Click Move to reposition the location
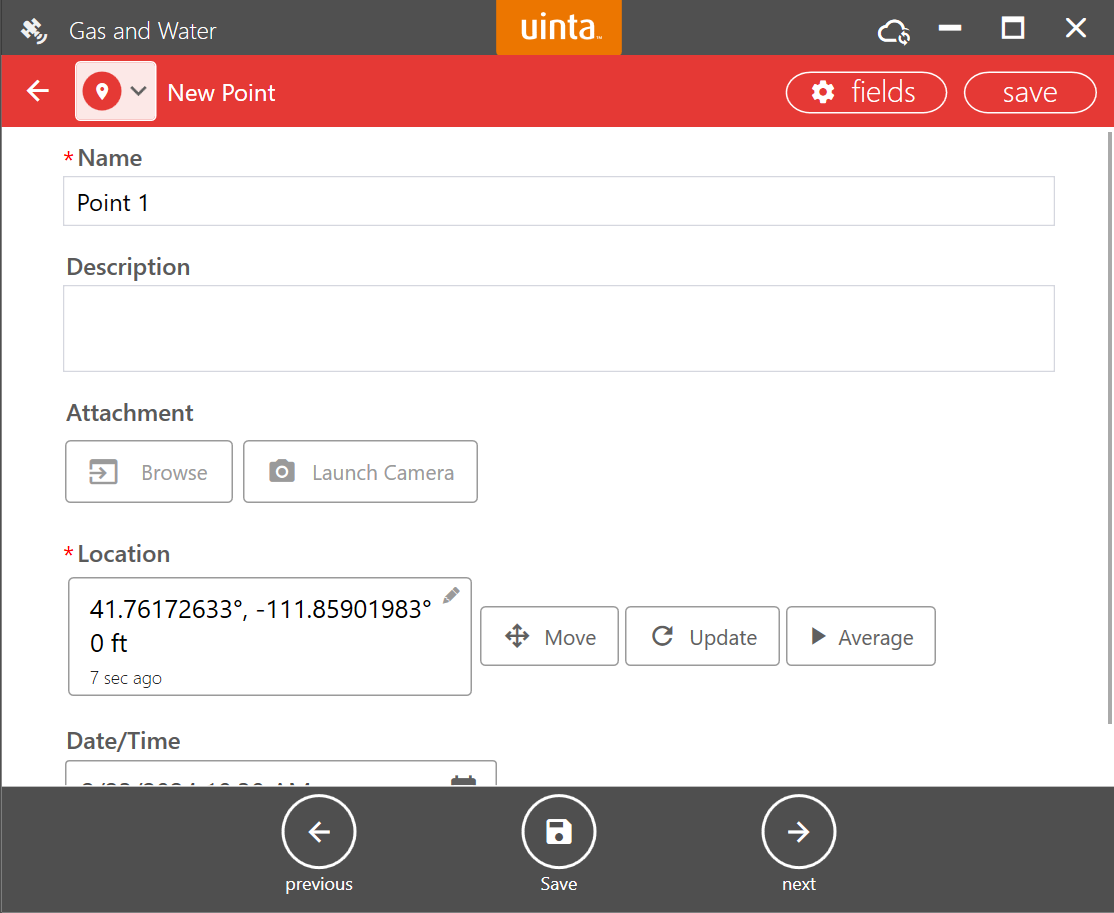This screenshot has height=913, width=1114. (549, 637)
